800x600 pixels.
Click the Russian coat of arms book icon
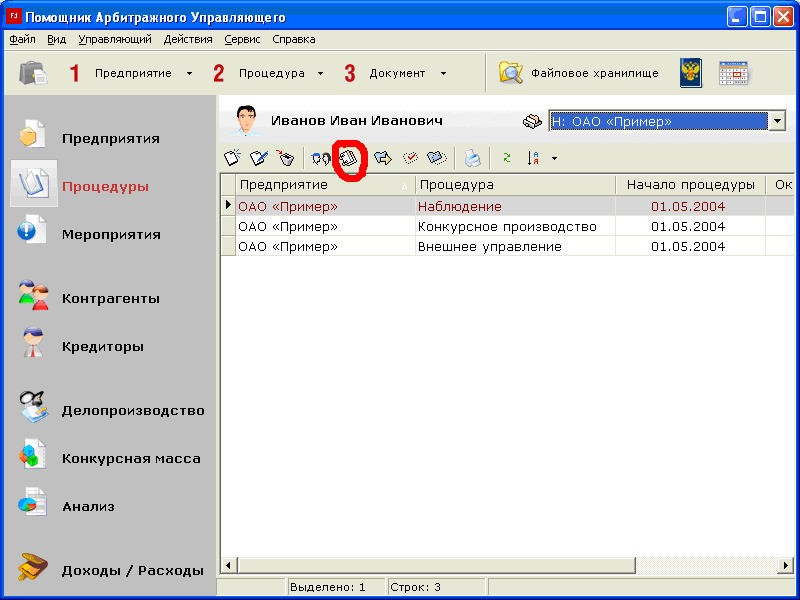[691, 73]
